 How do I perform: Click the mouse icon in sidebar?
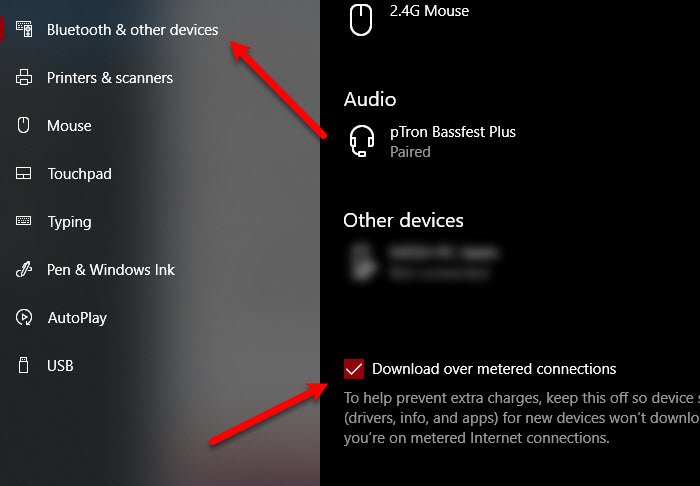click(23, 125)
